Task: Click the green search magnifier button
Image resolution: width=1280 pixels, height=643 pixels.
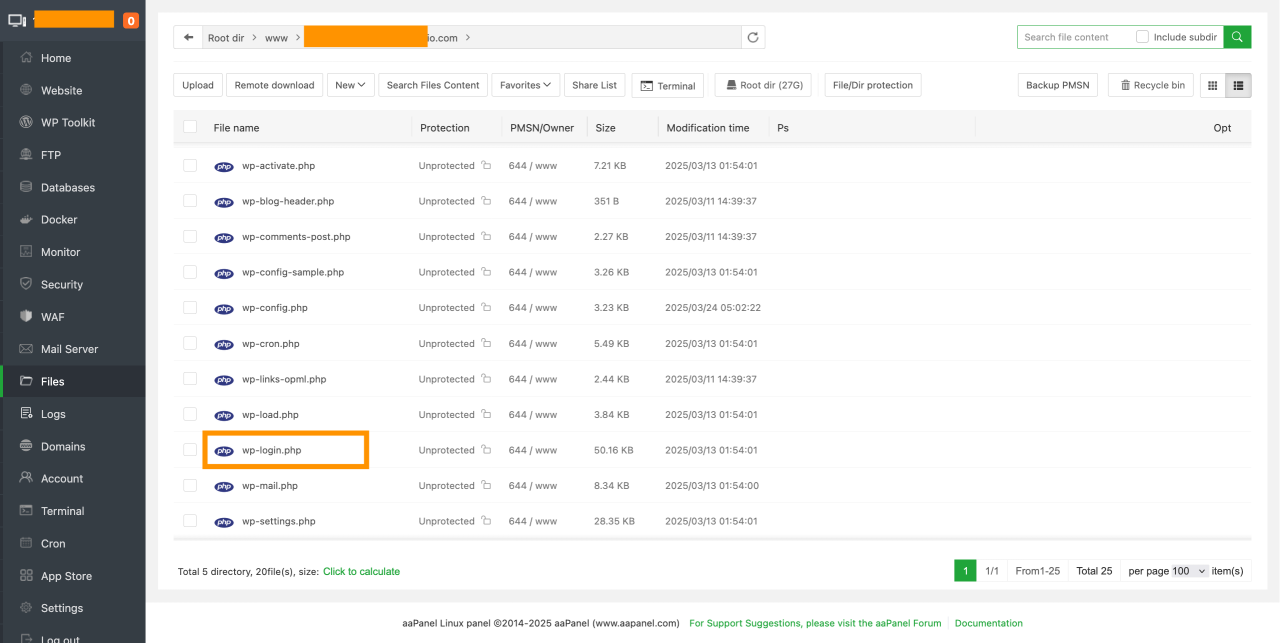Action: click(1237, 37)
